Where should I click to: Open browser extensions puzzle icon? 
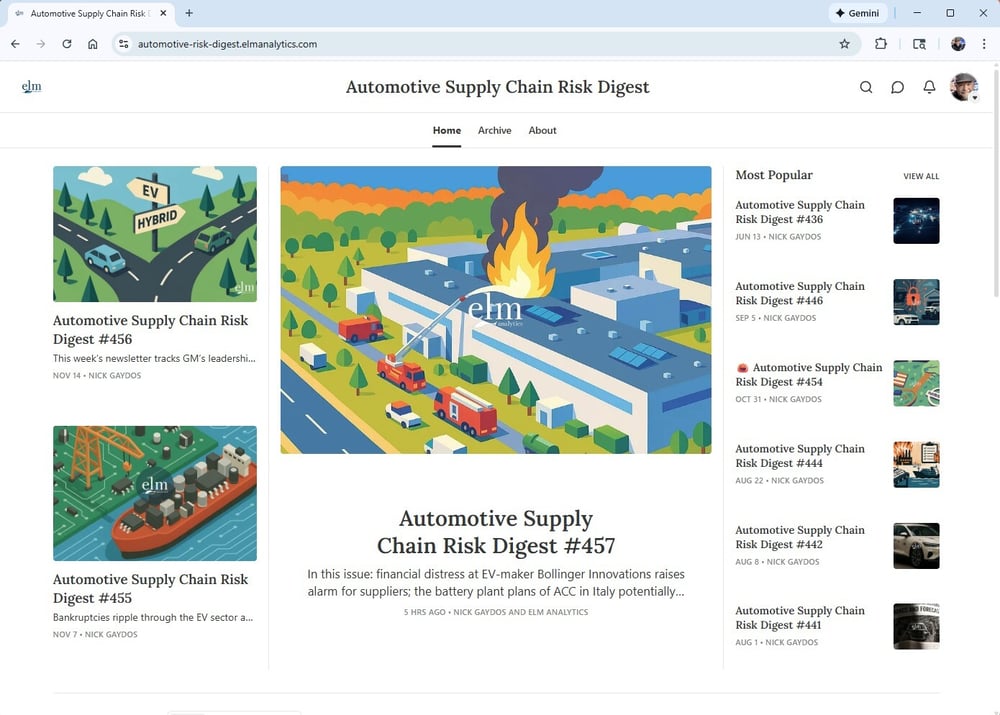tap(881, 44)
